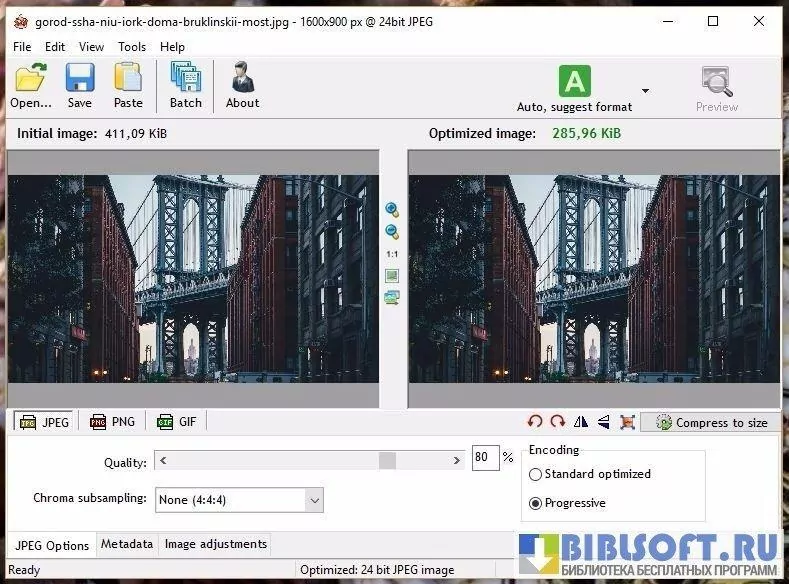The width and height of the screenshot is (789, 584).
Task: Click the Quality slider thumb
Action: (x=387, y=460)
